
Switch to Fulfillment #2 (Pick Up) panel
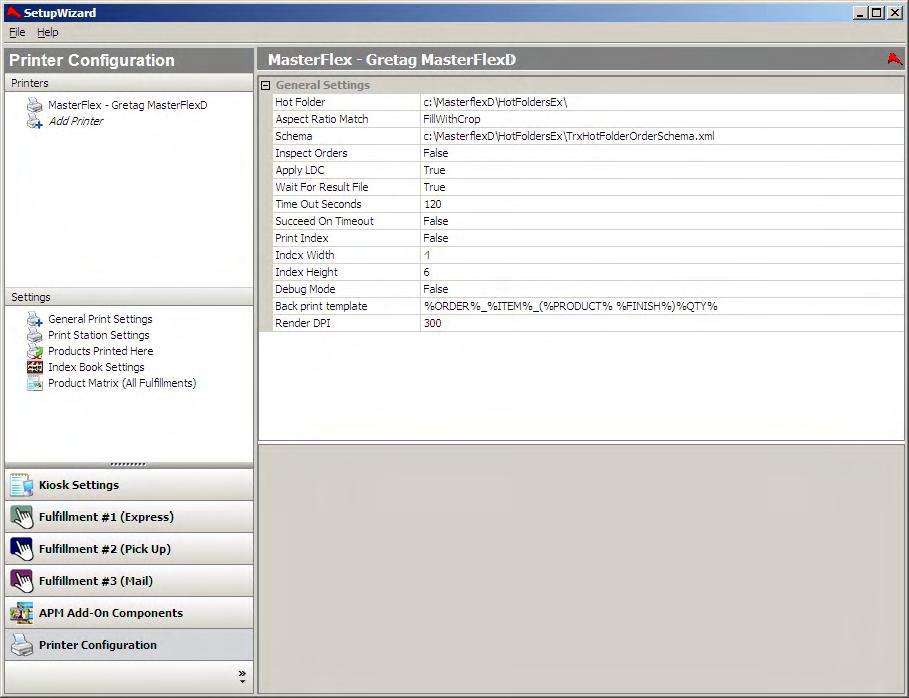[x=129, y=549]
